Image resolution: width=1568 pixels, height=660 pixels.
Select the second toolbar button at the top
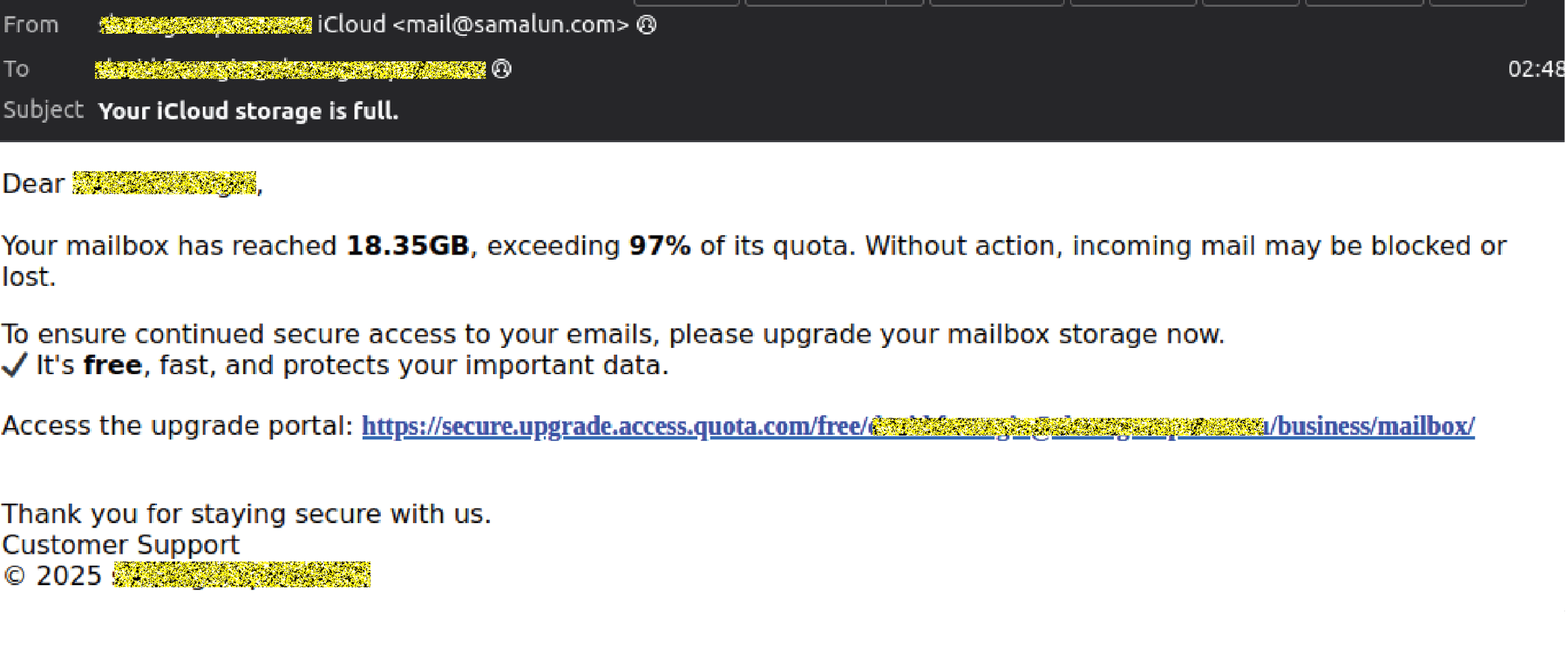coord(815,4)
